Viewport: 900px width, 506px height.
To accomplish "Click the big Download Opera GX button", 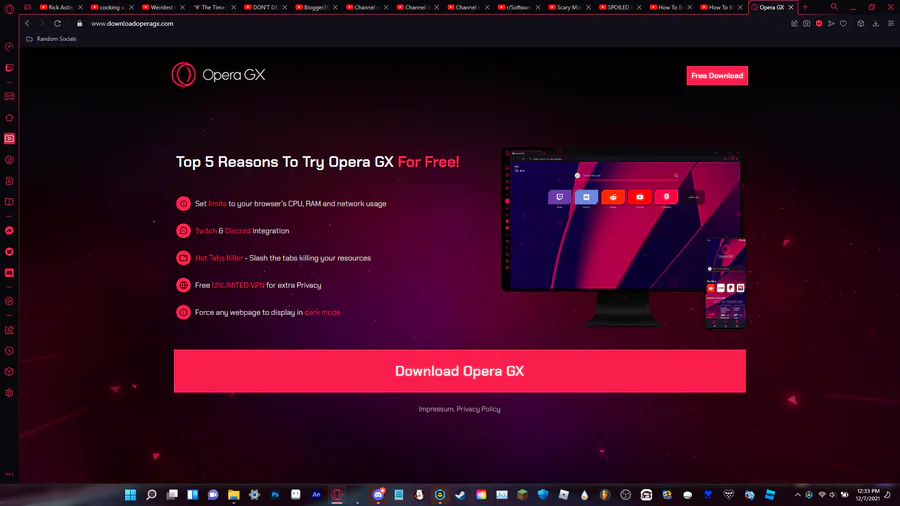I will 460,371.
